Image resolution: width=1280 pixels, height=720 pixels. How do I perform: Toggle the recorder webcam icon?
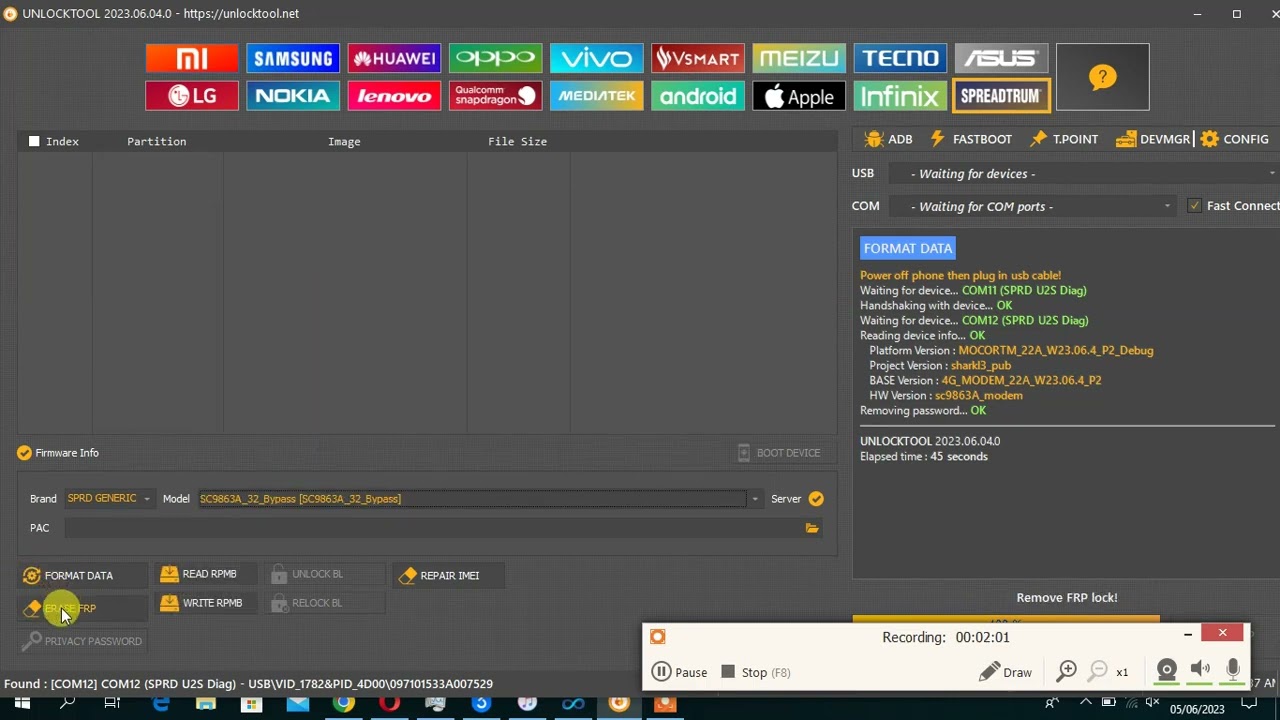click(1167, 671)
